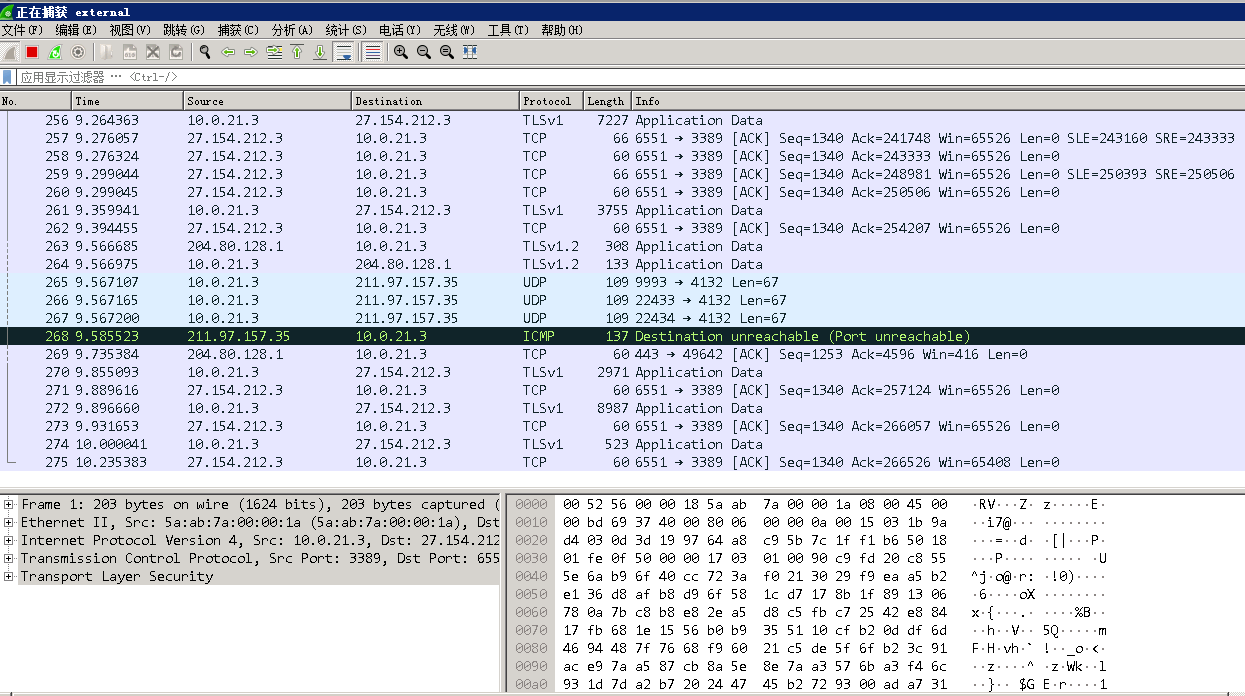Click the find packet magnifier icon
The height and width of the screenshot is (696, 1245).
pos(205,52)
